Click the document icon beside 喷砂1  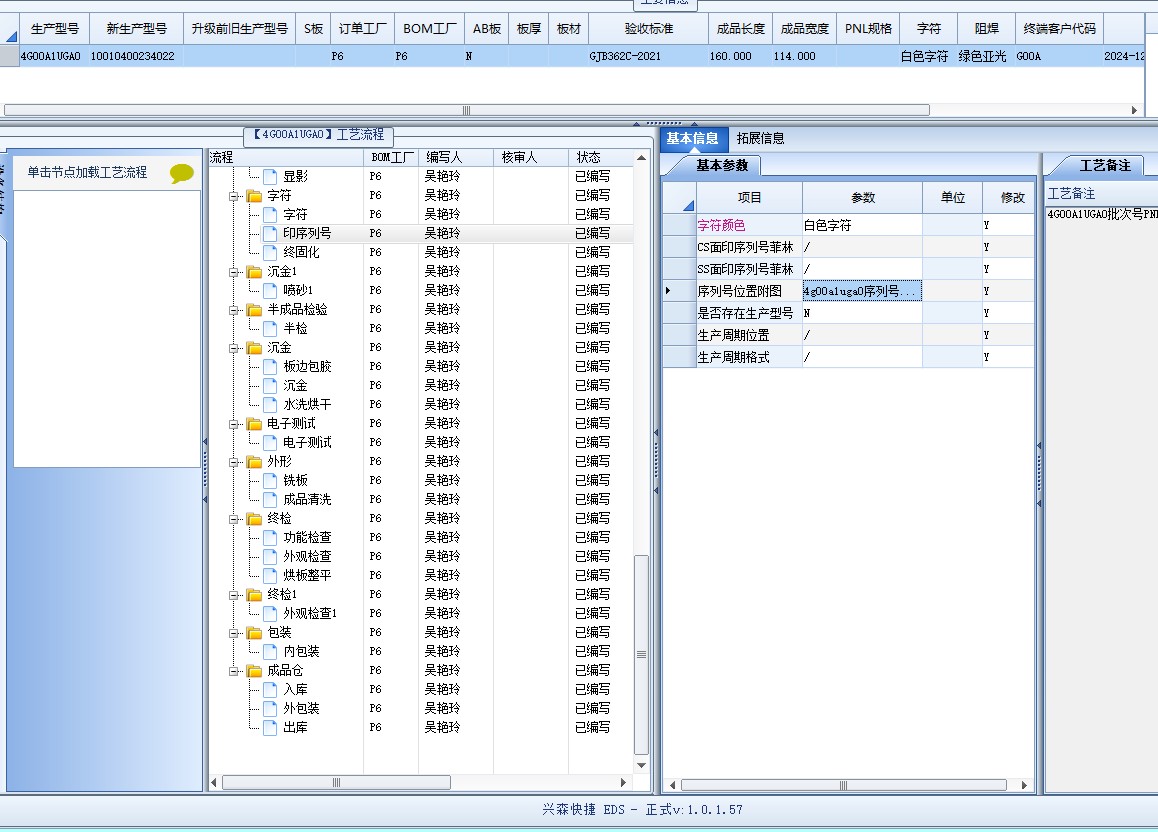(x=270, y=290)
